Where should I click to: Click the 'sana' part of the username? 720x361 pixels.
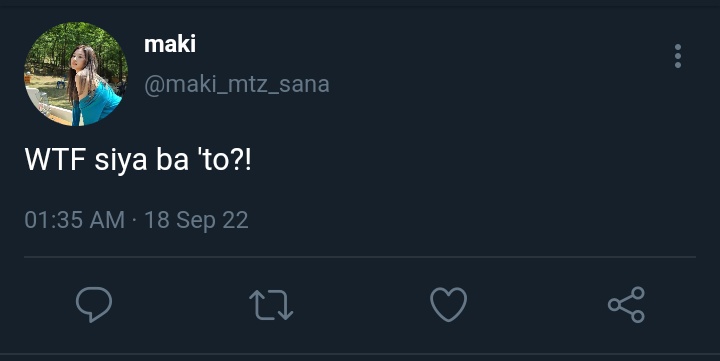click(x=304, y=85)
